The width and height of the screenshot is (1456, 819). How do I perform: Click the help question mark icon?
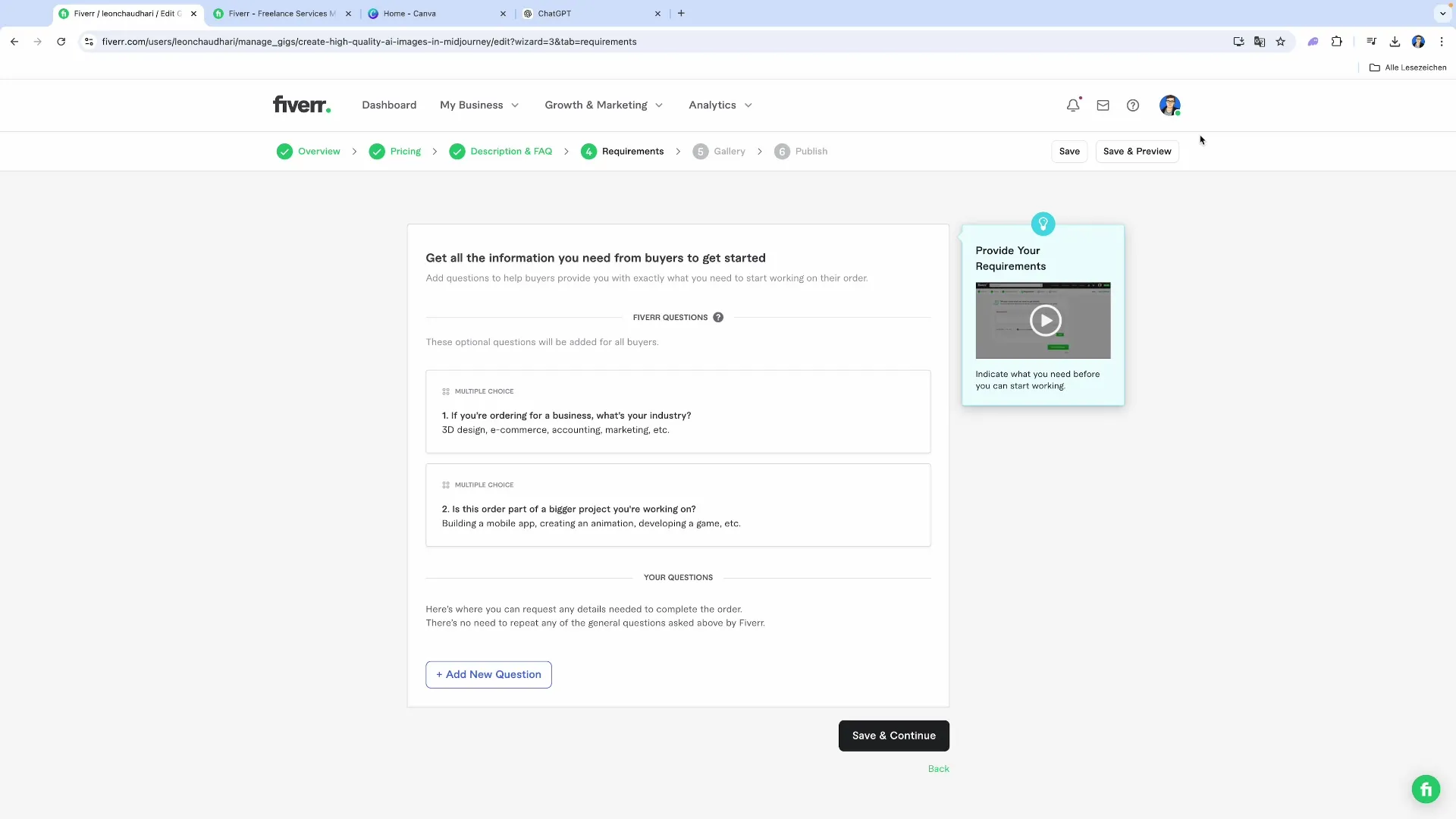click(x=1132, y=105)
